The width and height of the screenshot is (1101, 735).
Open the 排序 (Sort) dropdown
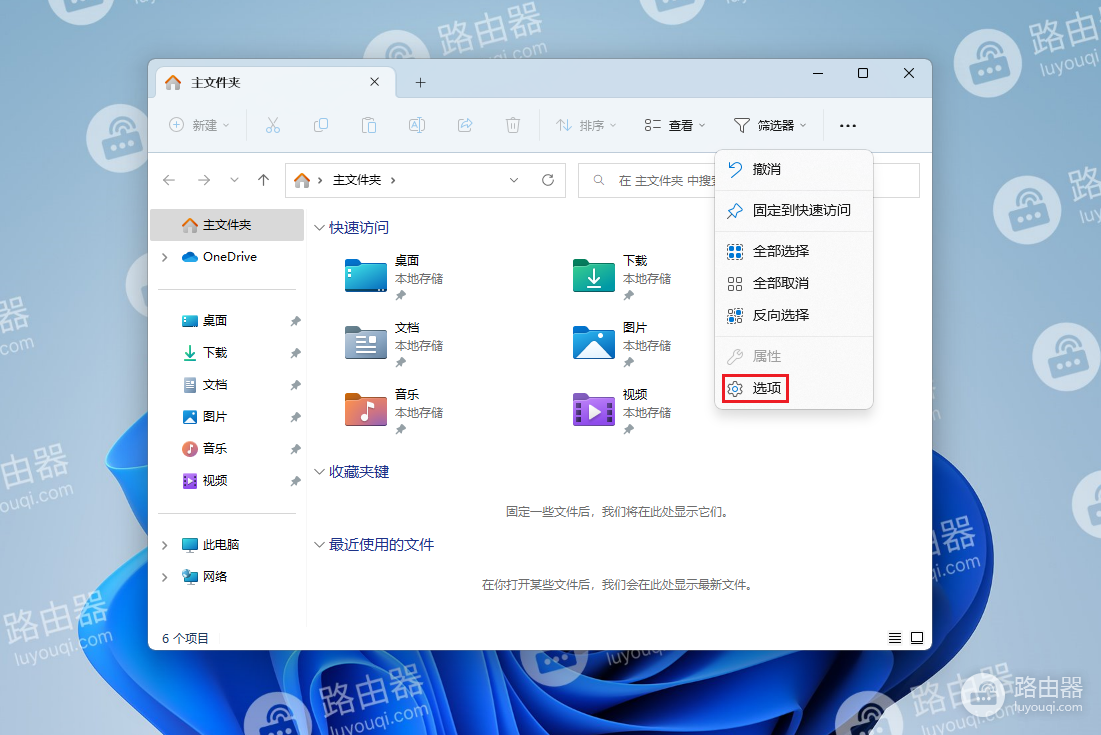(586, 125)
